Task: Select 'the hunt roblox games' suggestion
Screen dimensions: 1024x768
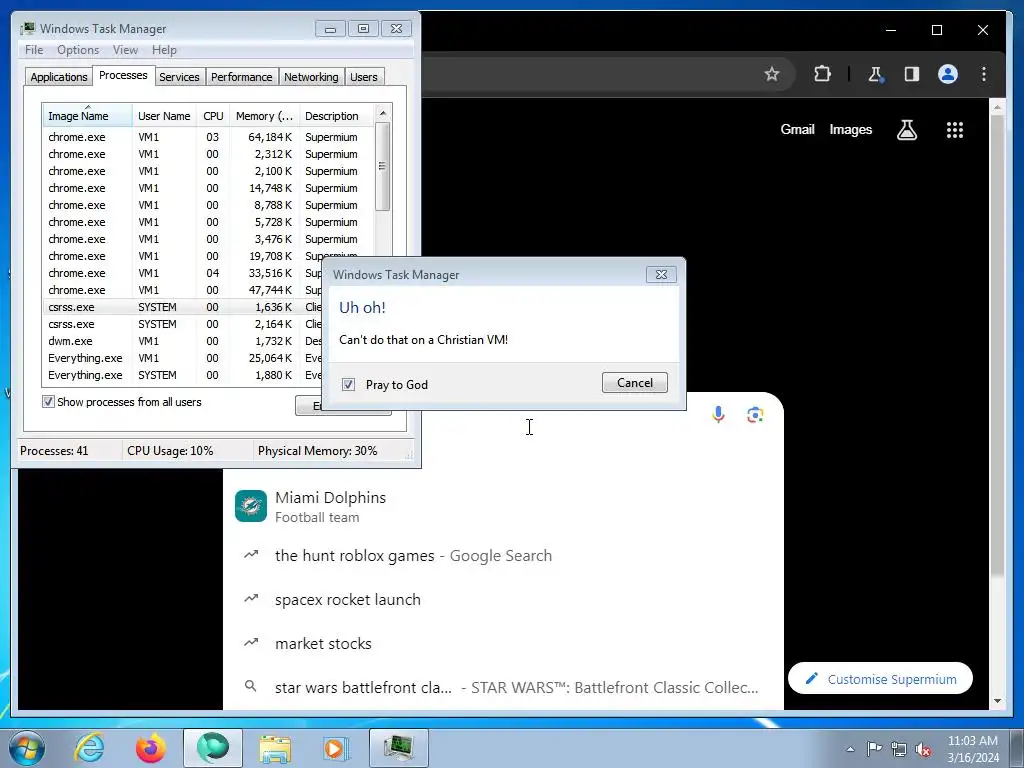Action: (503, 556)
